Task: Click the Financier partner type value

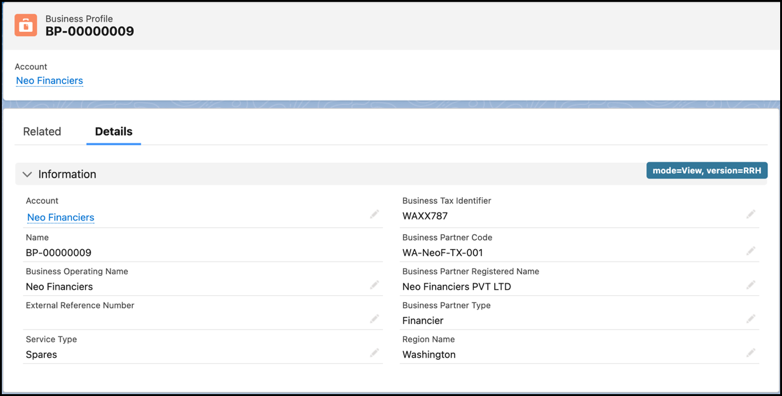Action: click(423, 321)
